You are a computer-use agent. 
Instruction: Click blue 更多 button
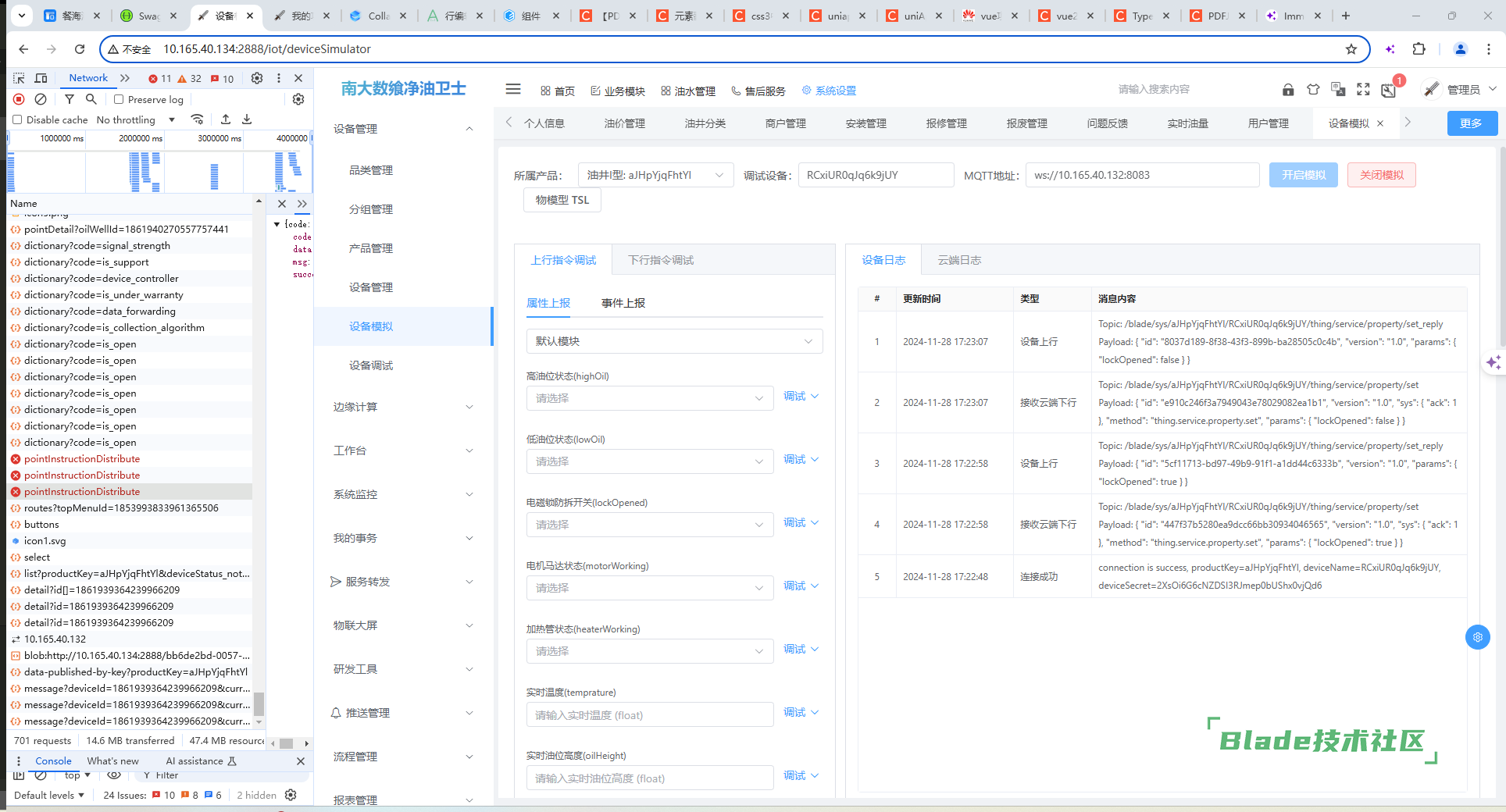click(1472, 123)
